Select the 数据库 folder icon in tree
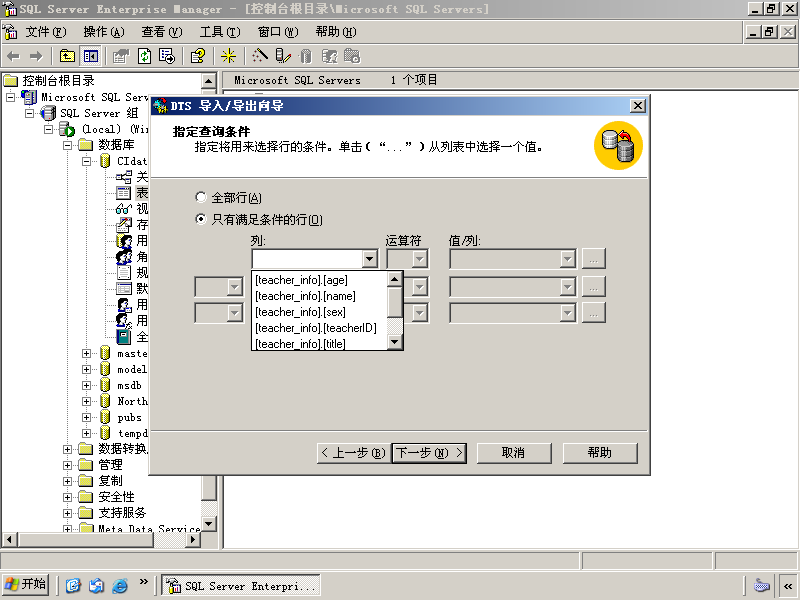 (x=86, y=145)
